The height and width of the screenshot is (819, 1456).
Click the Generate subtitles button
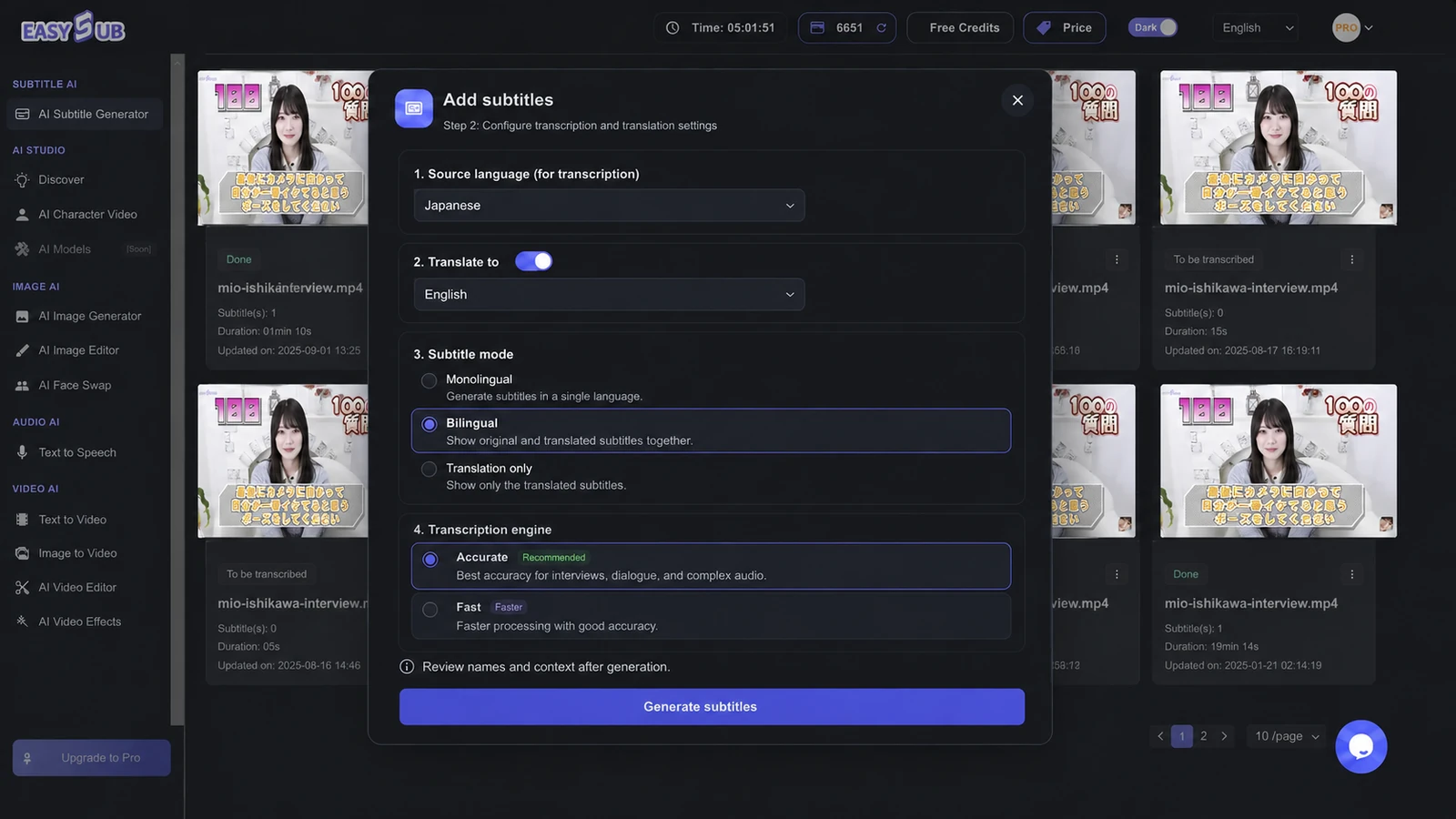point(712,707)
